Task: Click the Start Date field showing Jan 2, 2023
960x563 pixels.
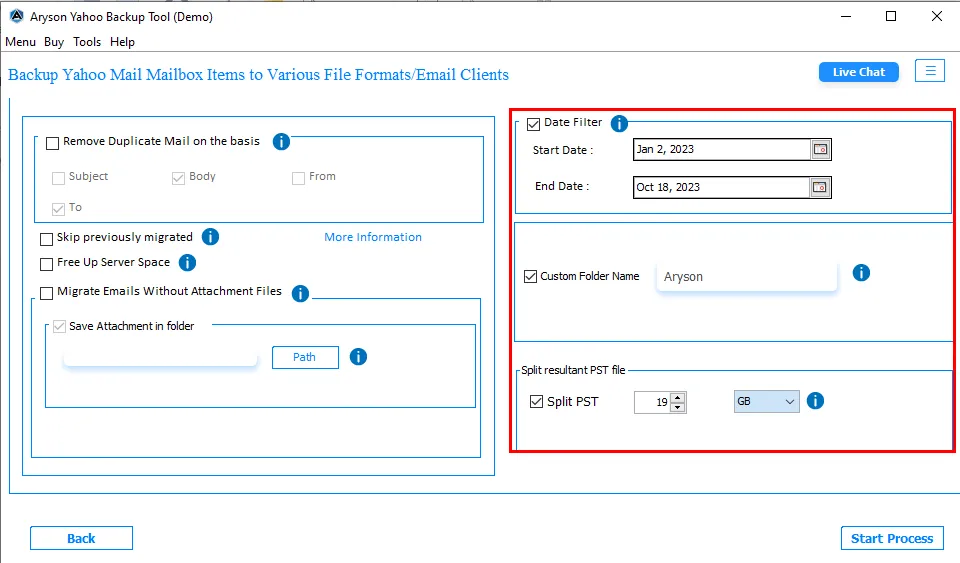Action: coord(721,149)
